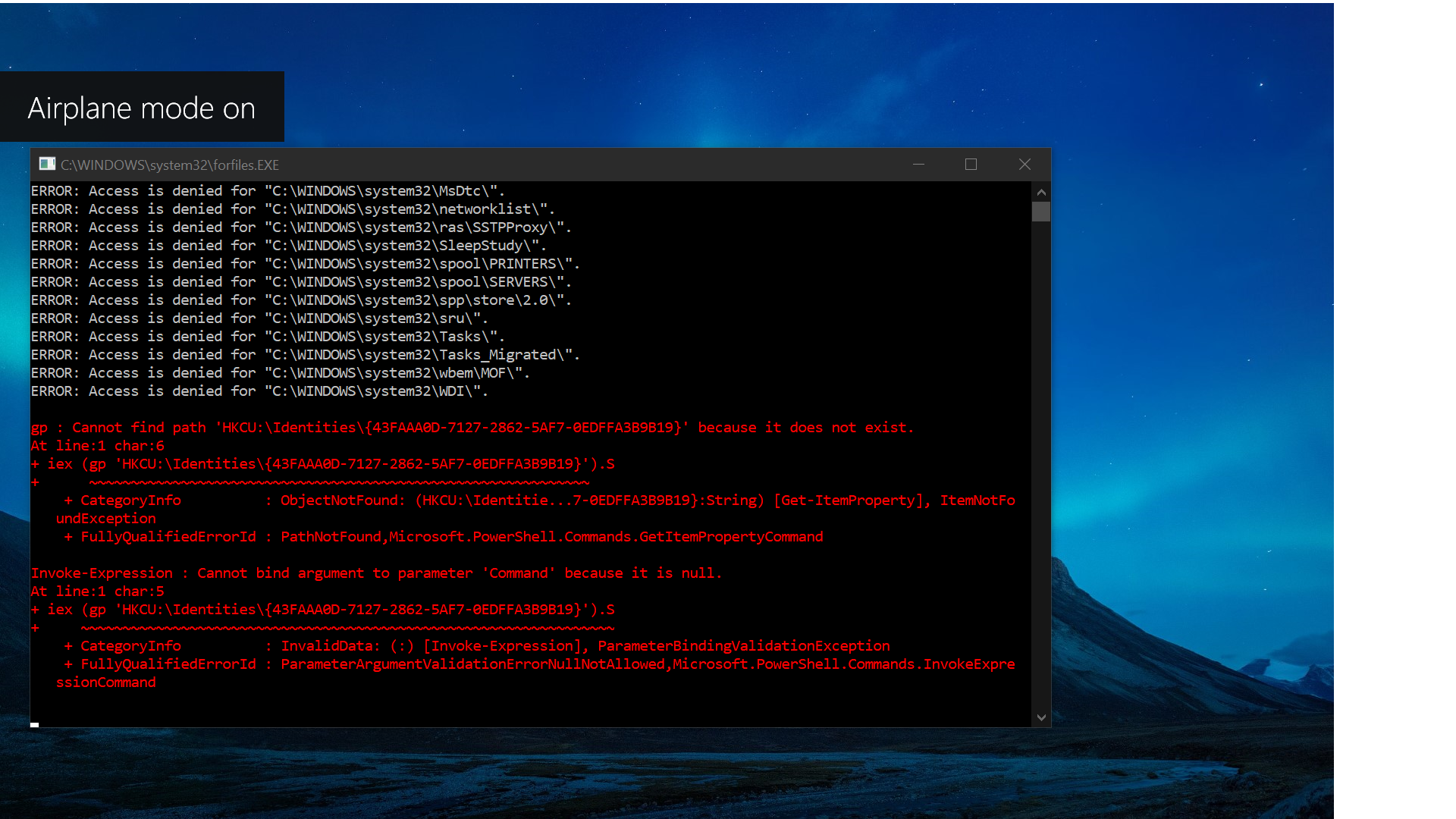This screenshot has height=819, width=1456.
Task: Click the desktop wallpaper right of console
Action: tap(1191, 379)
